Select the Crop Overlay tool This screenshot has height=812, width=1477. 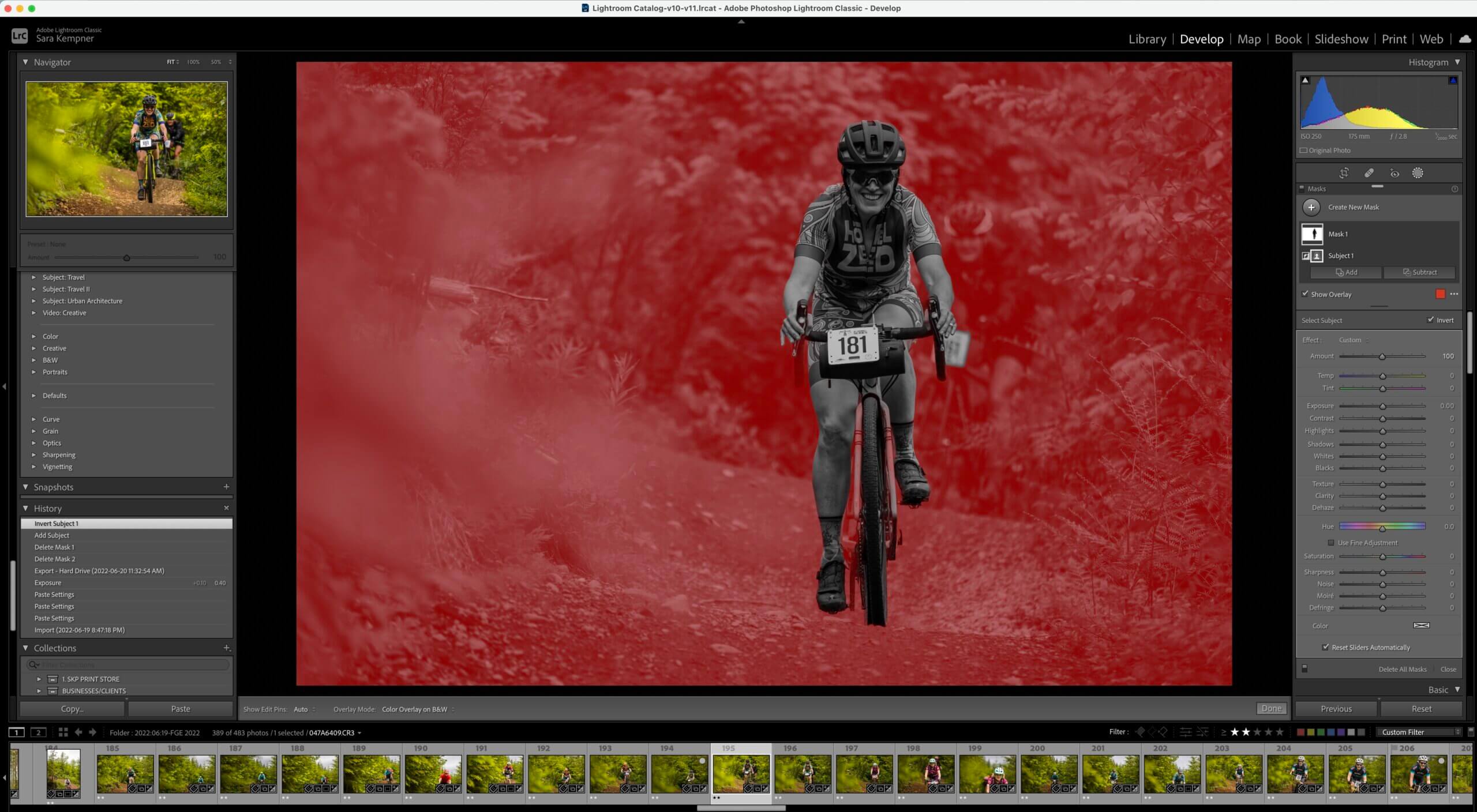(x=1344, y=173)
